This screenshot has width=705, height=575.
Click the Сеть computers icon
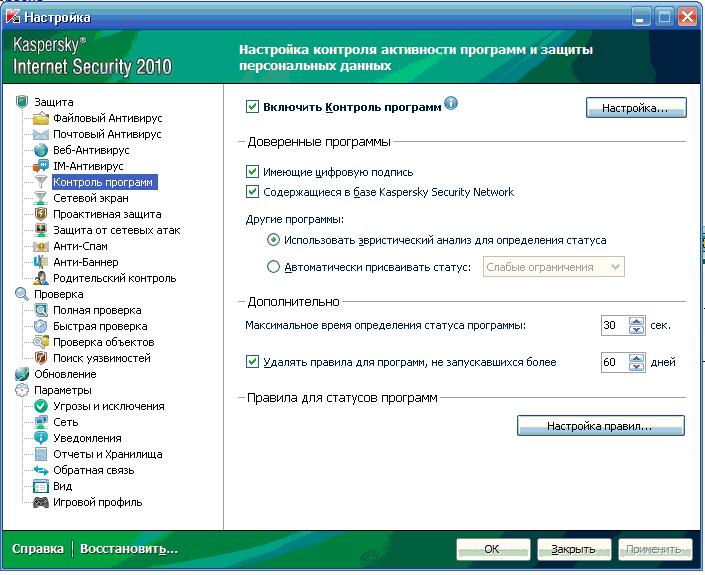40,422
